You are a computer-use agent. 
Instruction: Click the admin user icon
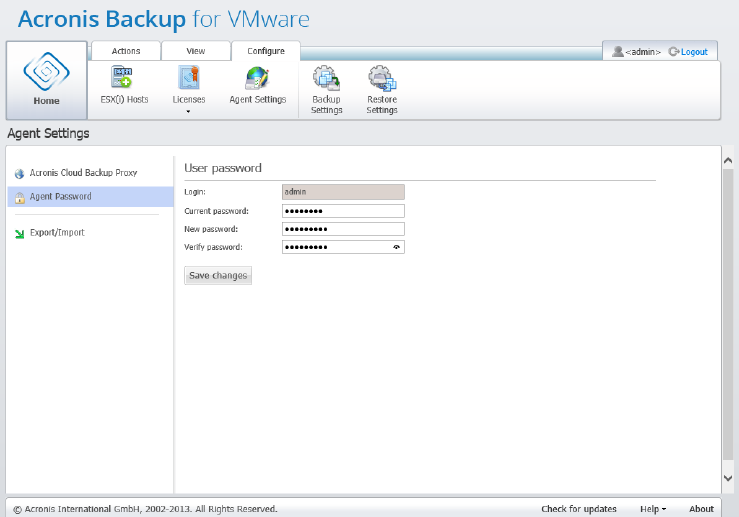coord(617,51)
